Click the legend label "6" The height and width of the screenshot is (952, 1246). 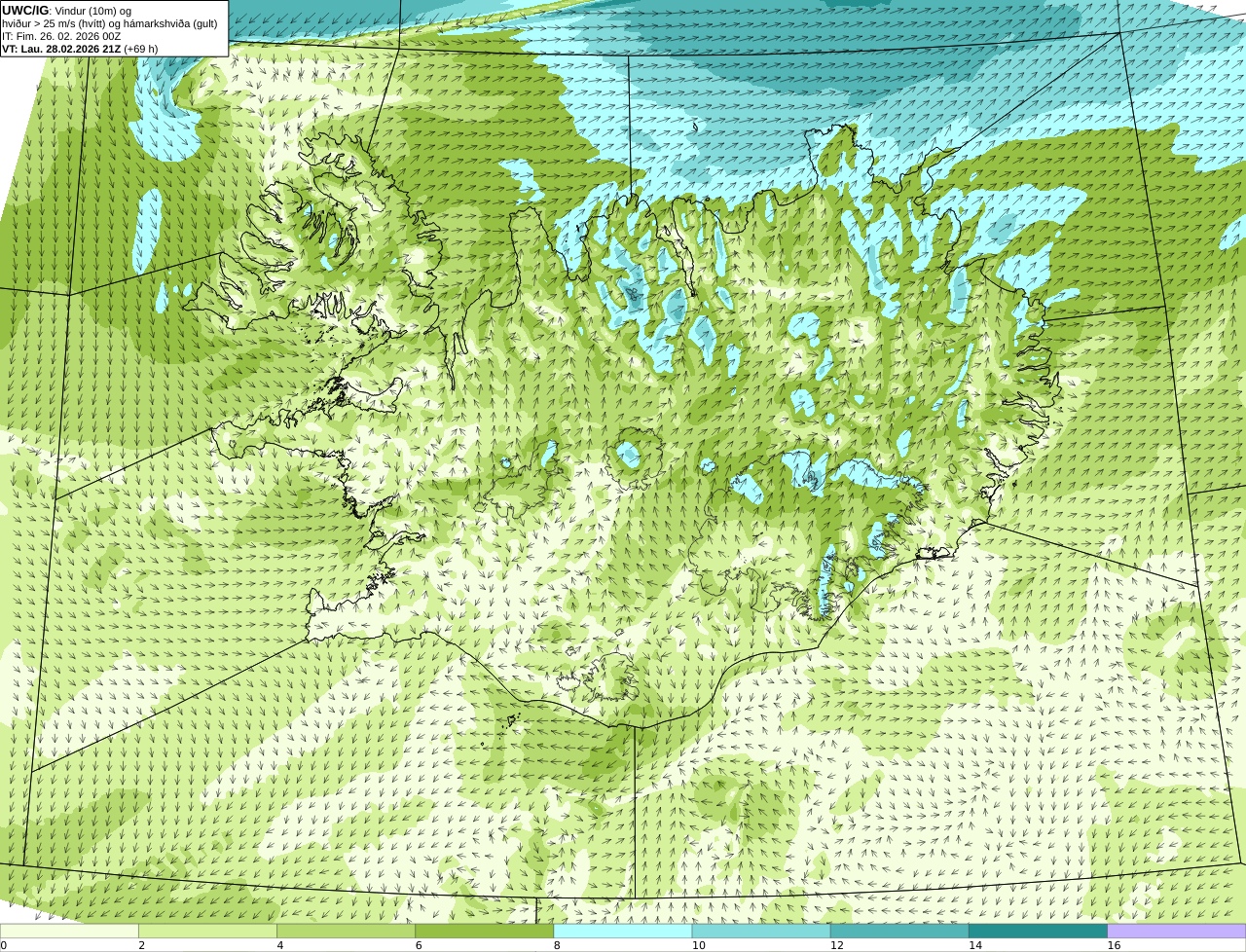pyautogui.click(x=419, y=945)
